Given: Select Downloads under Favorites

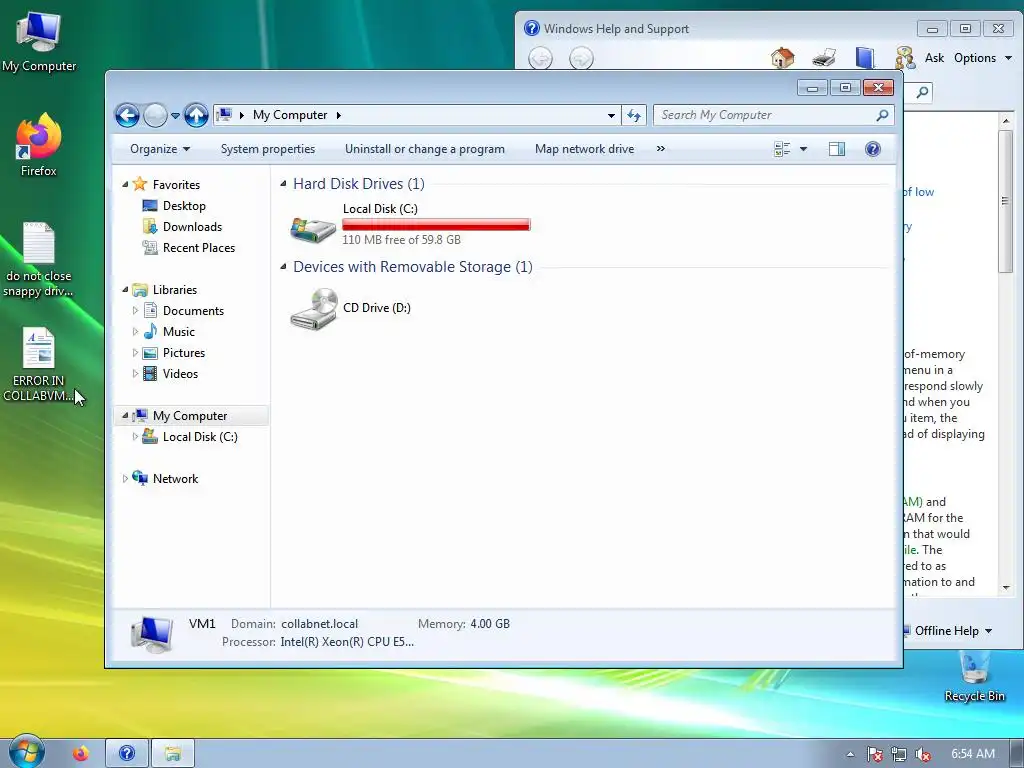Looking at the screenshot, I should pyautogui.click(x=192, y=227).
